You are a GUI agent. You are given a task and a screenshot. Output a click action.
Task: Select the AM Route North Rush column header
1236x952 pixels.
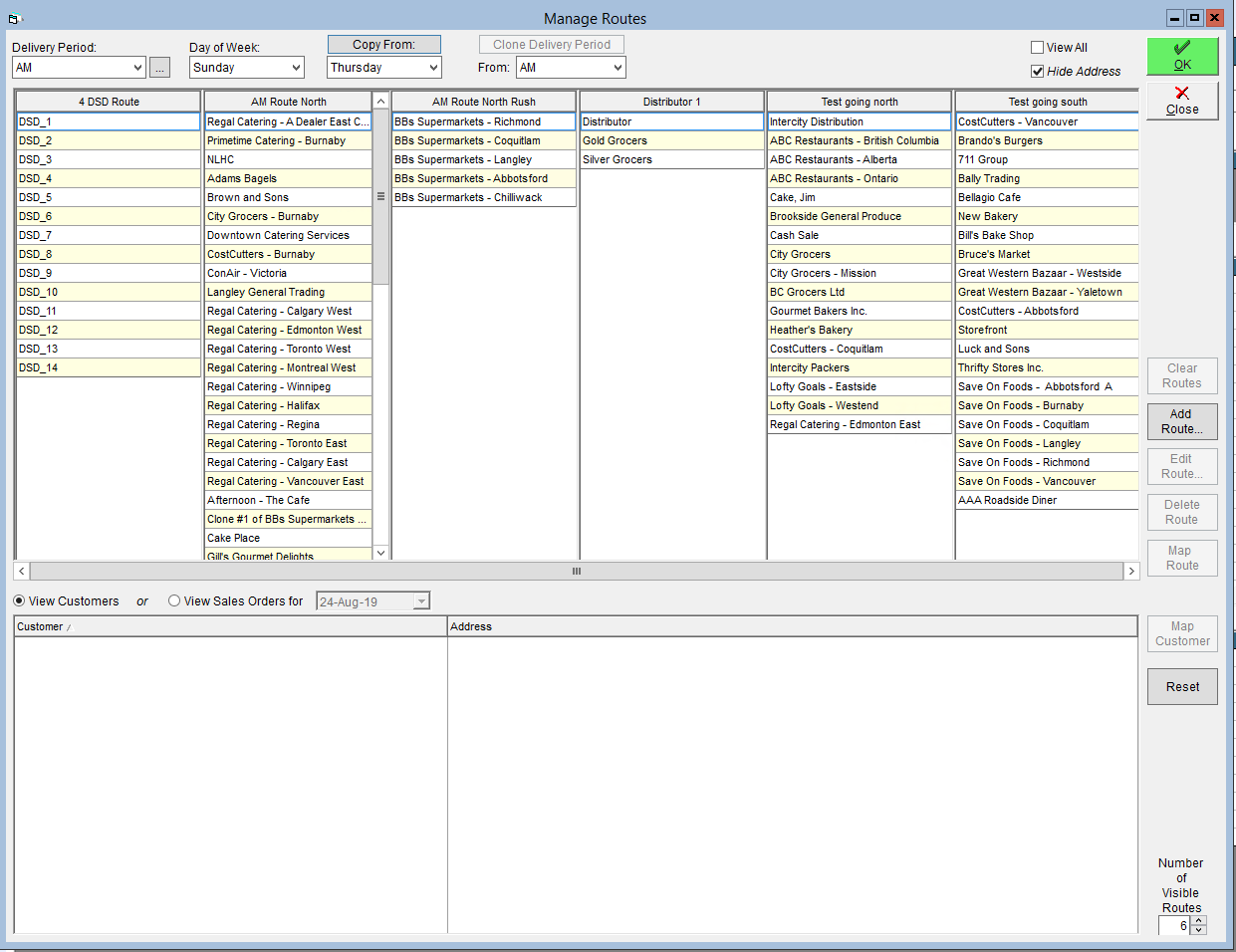(484, 102)
